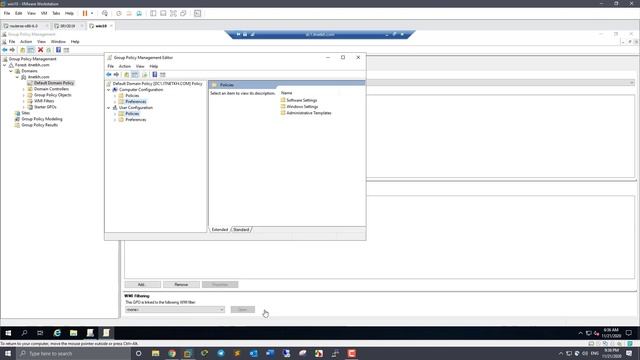640x360 pixels.
Task: Select Policies under User Configuration
Action: [132, 113]
